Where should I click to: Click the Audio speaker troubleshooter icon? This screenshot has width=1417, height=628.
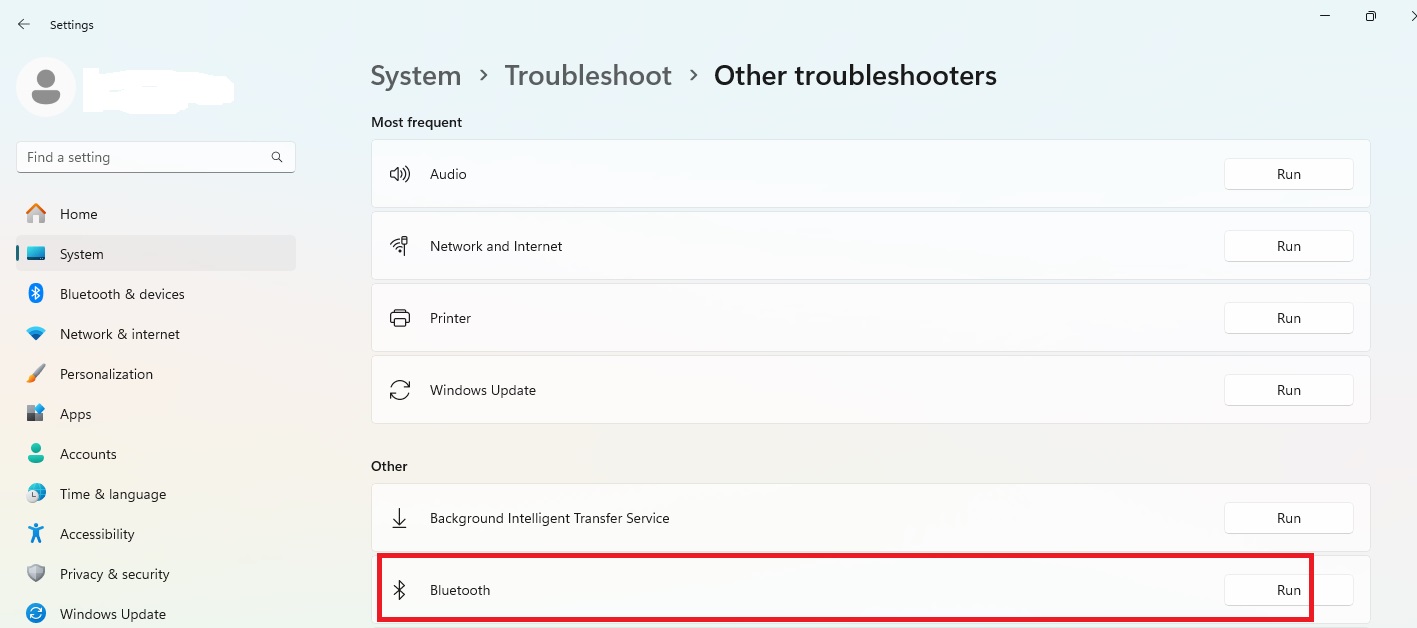point(399,173)
